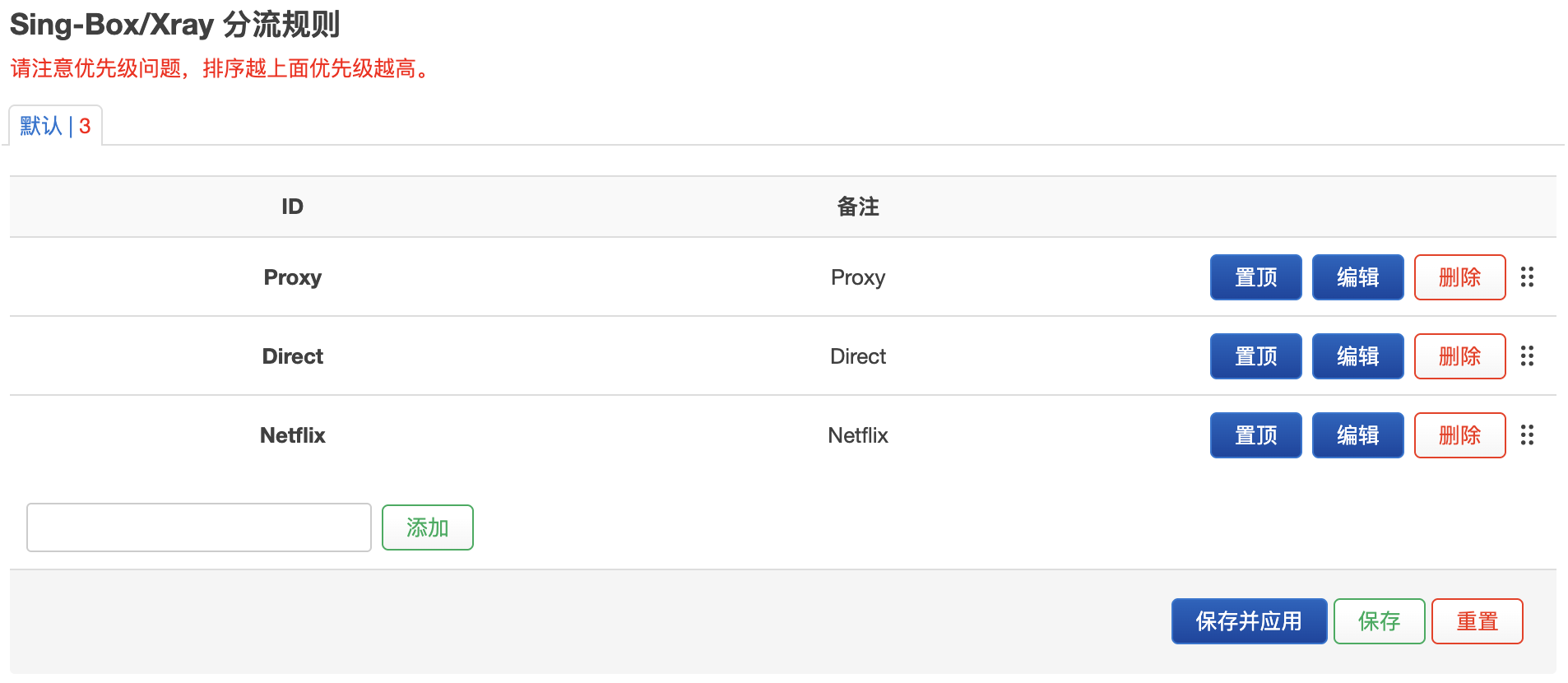Click the 备注 column header
The width and height of the screenshot is (1568, 683).
(858, 207)
